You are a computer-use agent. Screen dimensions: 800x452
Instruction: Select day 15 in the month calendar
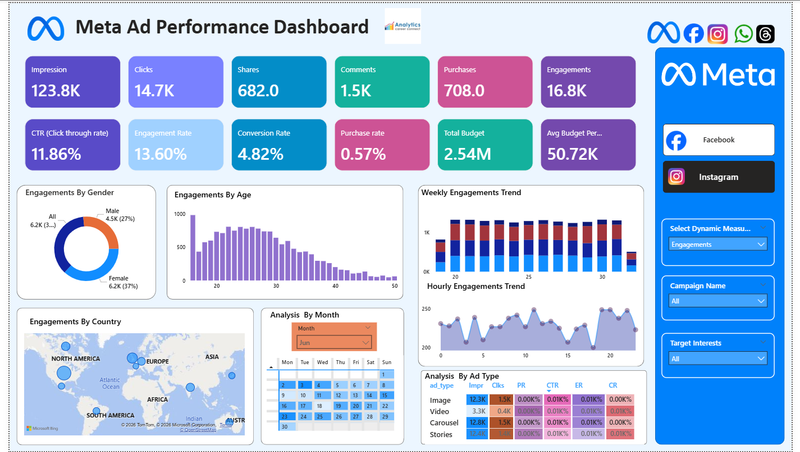(x=386, y=395)
